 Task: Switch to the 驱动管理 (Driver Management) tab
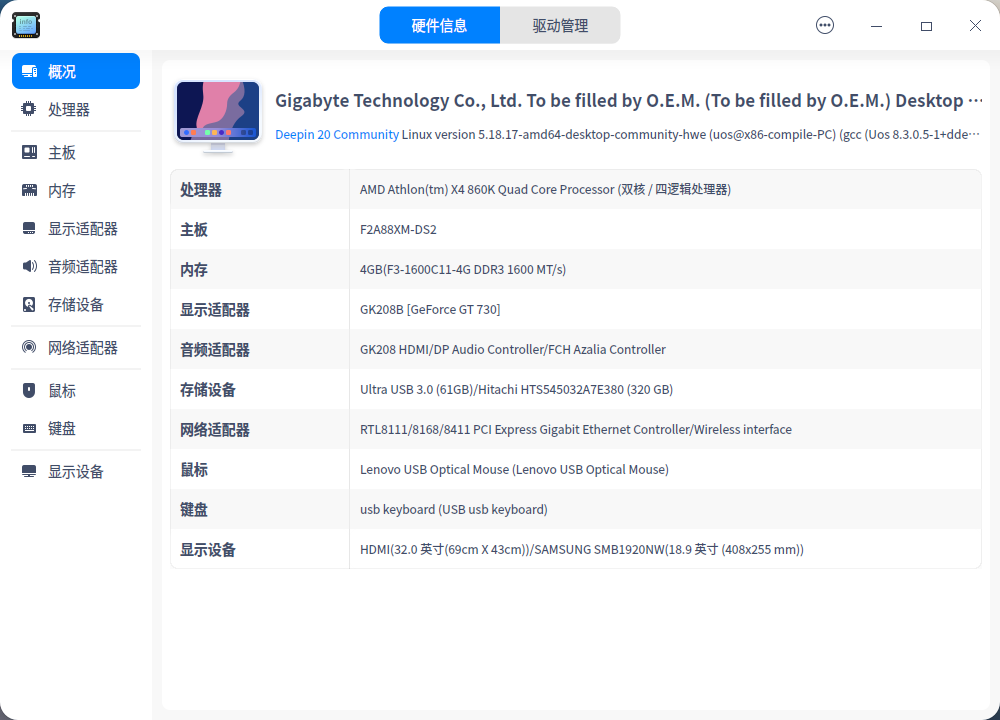560,25
